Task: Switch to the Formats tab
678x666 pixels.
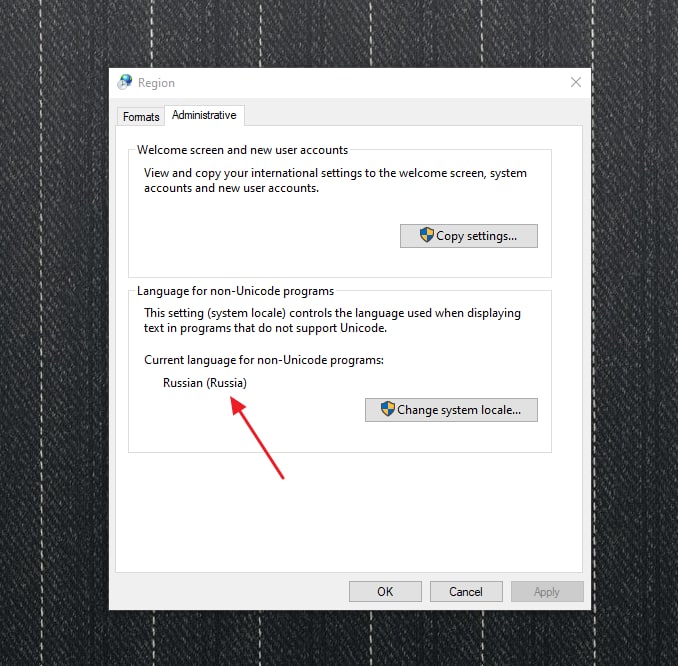Action: [141, 117]
